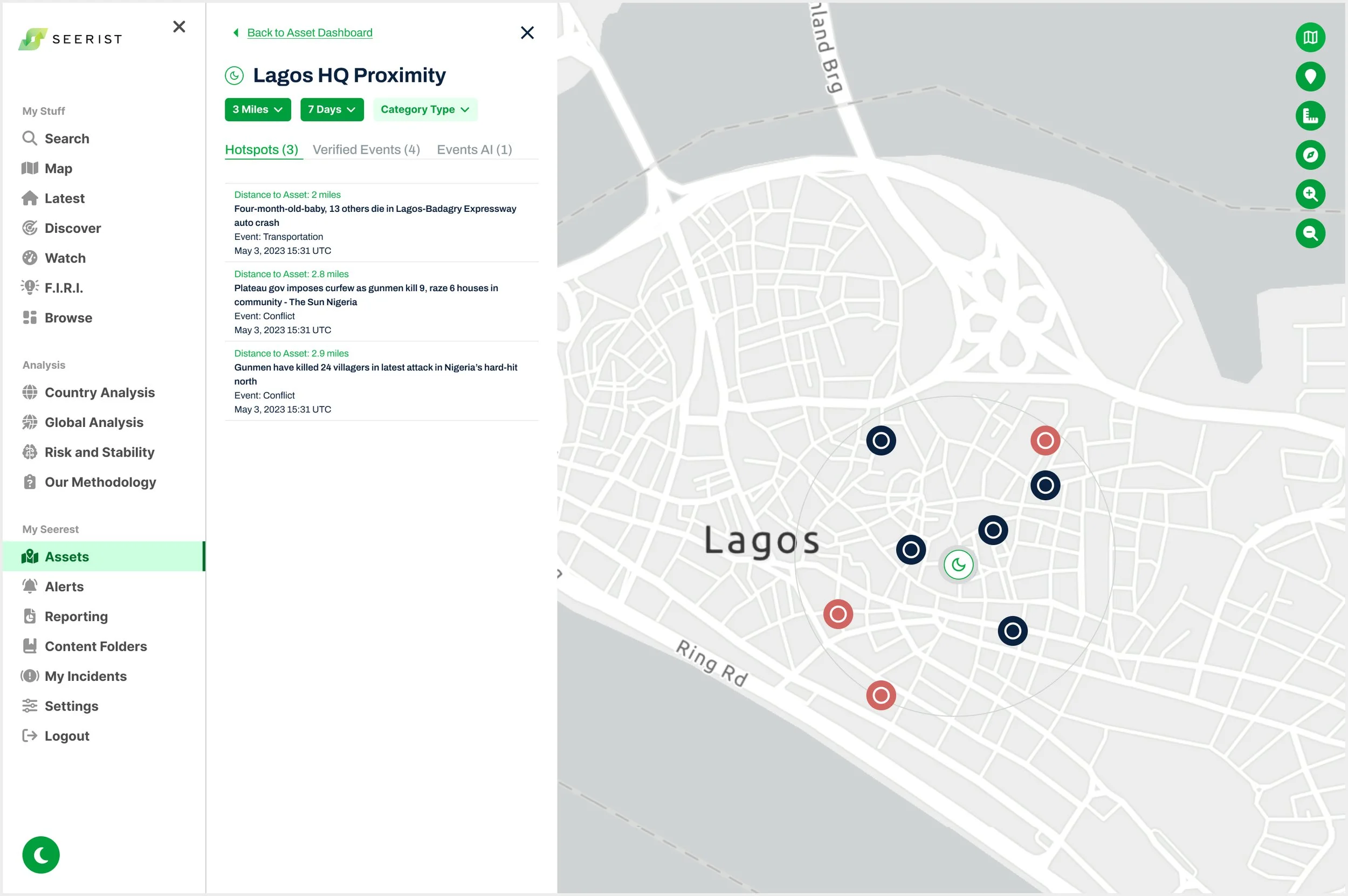Open Alerts in the sidebar
Screen dimensions: 1348x896
tap(64, 587)
